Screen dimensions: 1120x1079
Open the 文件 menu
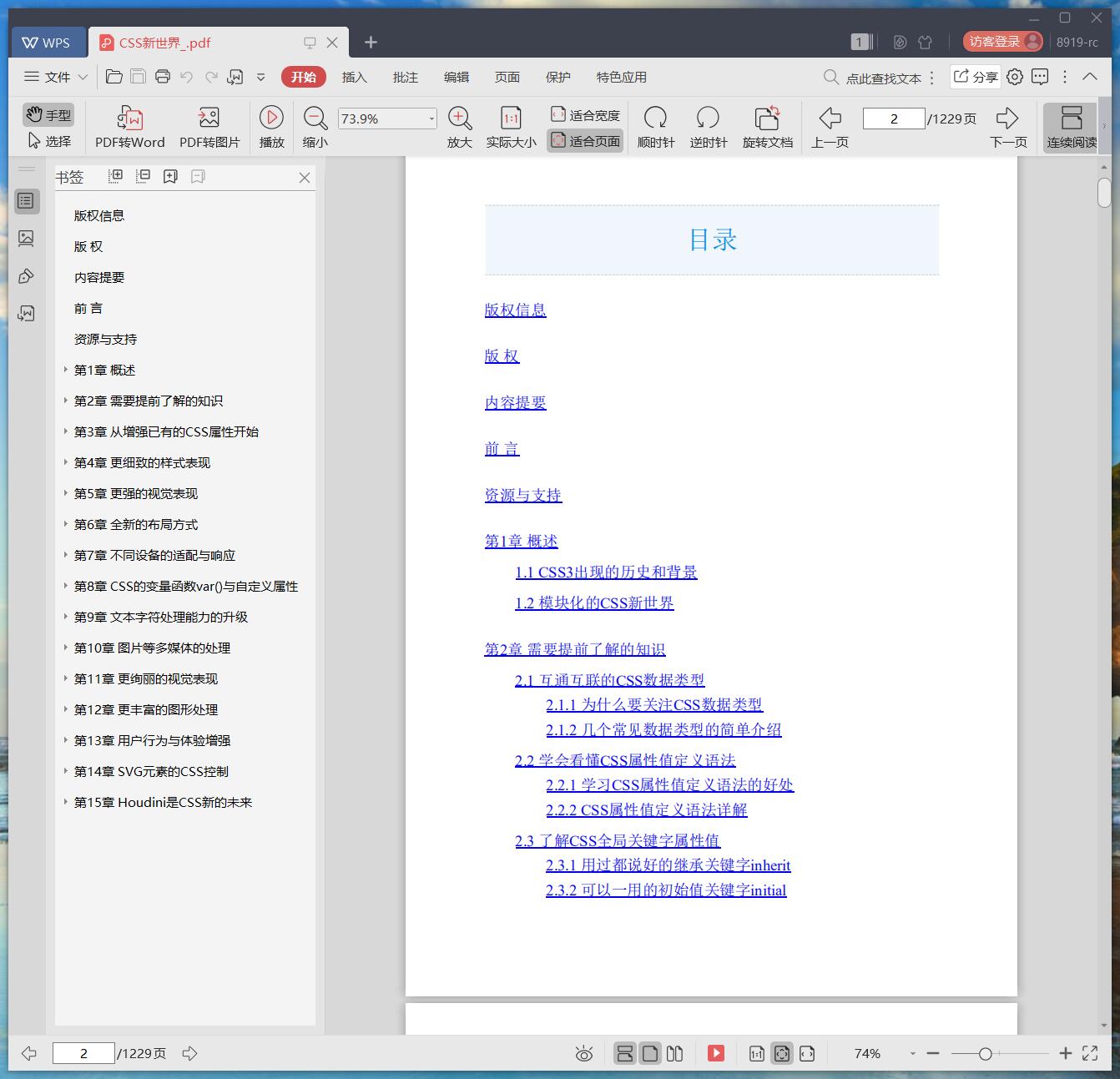coord(53,77)
